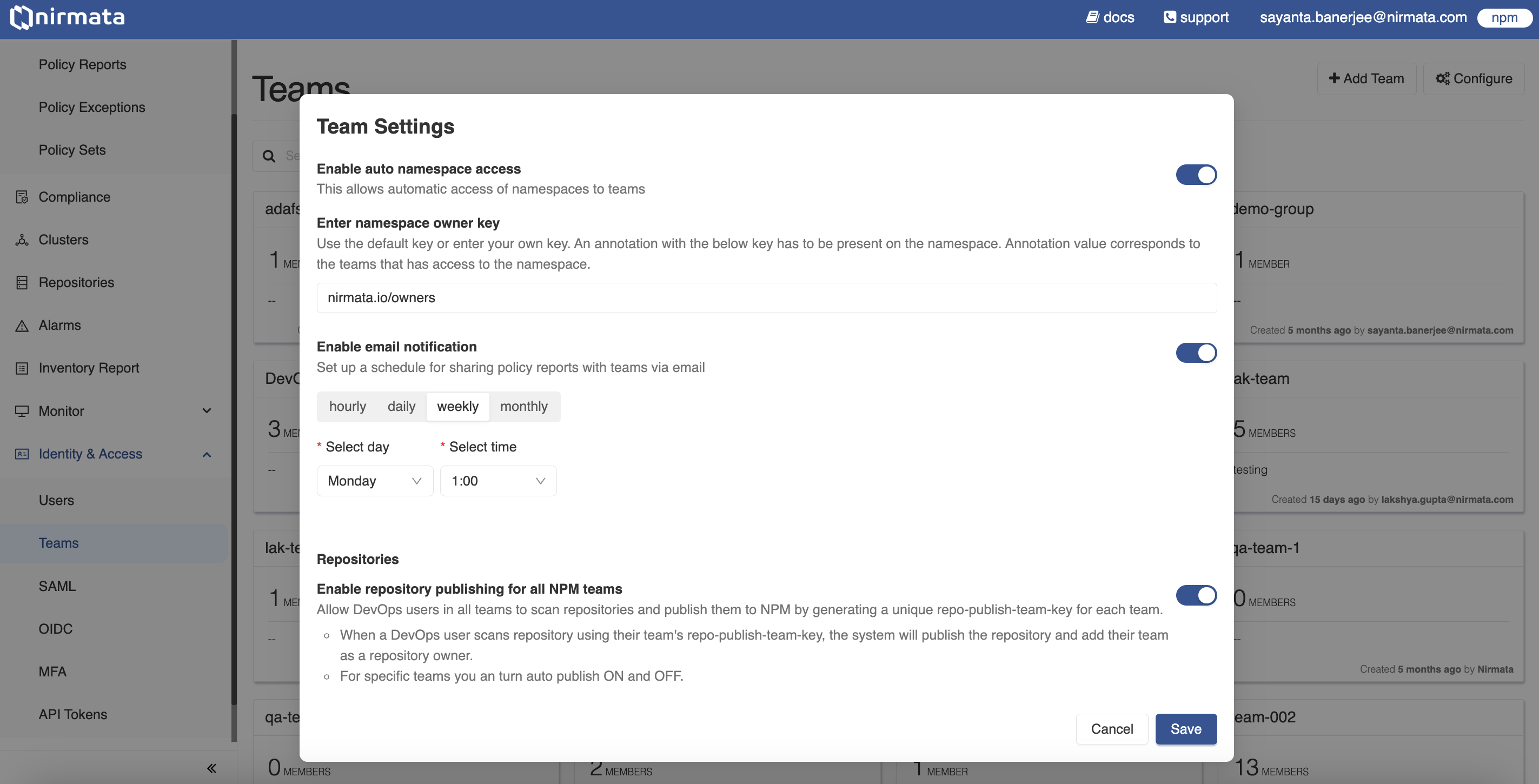Screen dimensions: 1539x784
Task: Click Save in Team Settings
Action: pos(1186,729)
